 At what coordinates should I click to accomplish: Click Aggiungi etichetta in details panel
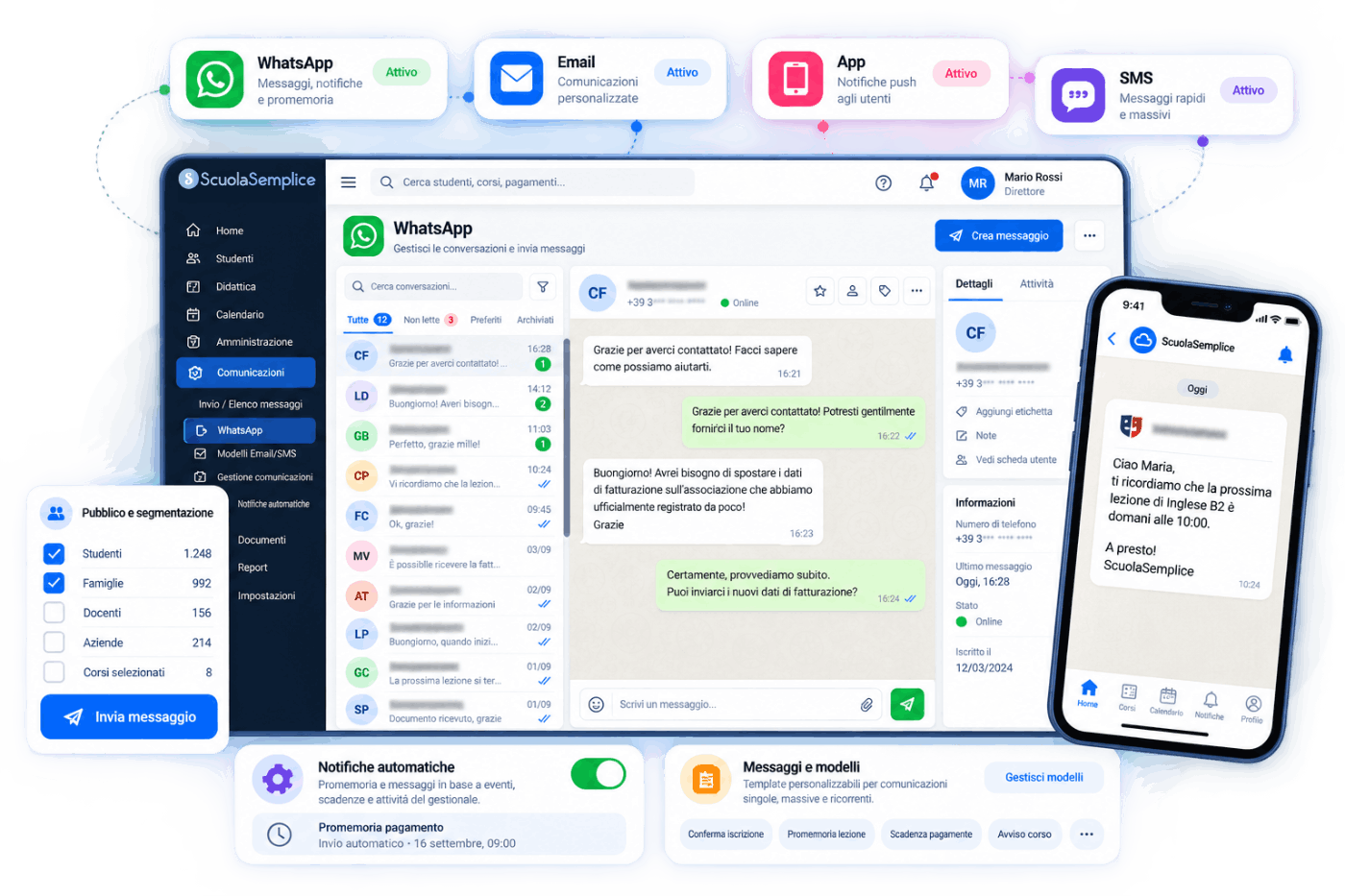tap(1005, 412)
